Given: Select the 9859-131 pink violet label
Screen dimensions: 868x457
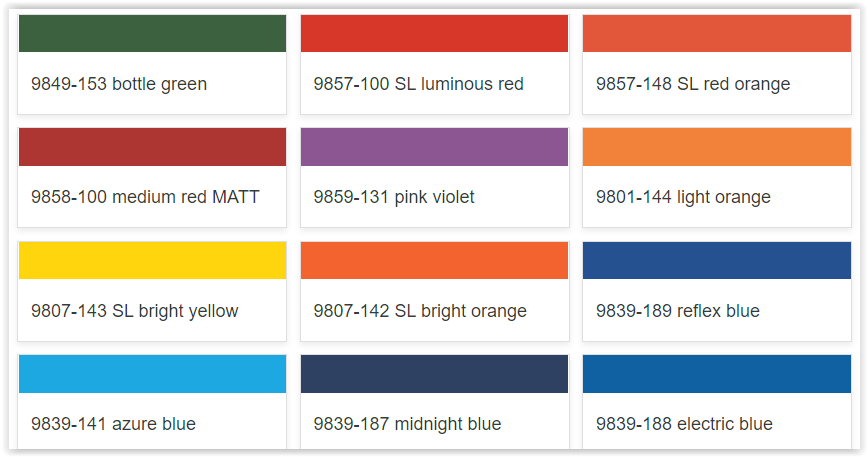Looking at the screenshot, I should [394, 197].
